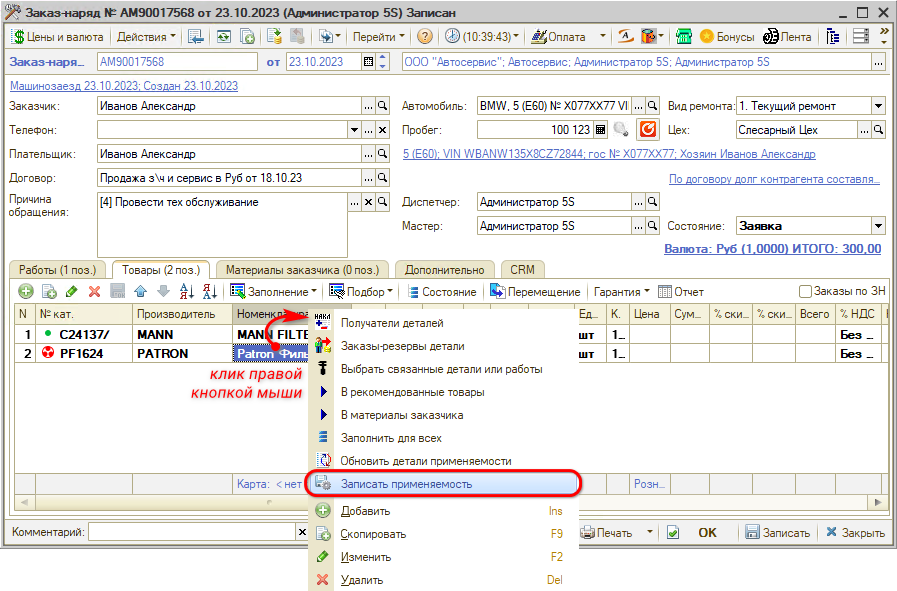The height and width of the screenshot is (591, 897).
Task: Click magnifier icon next to Автомобиль field
Action: click(653, 106)
